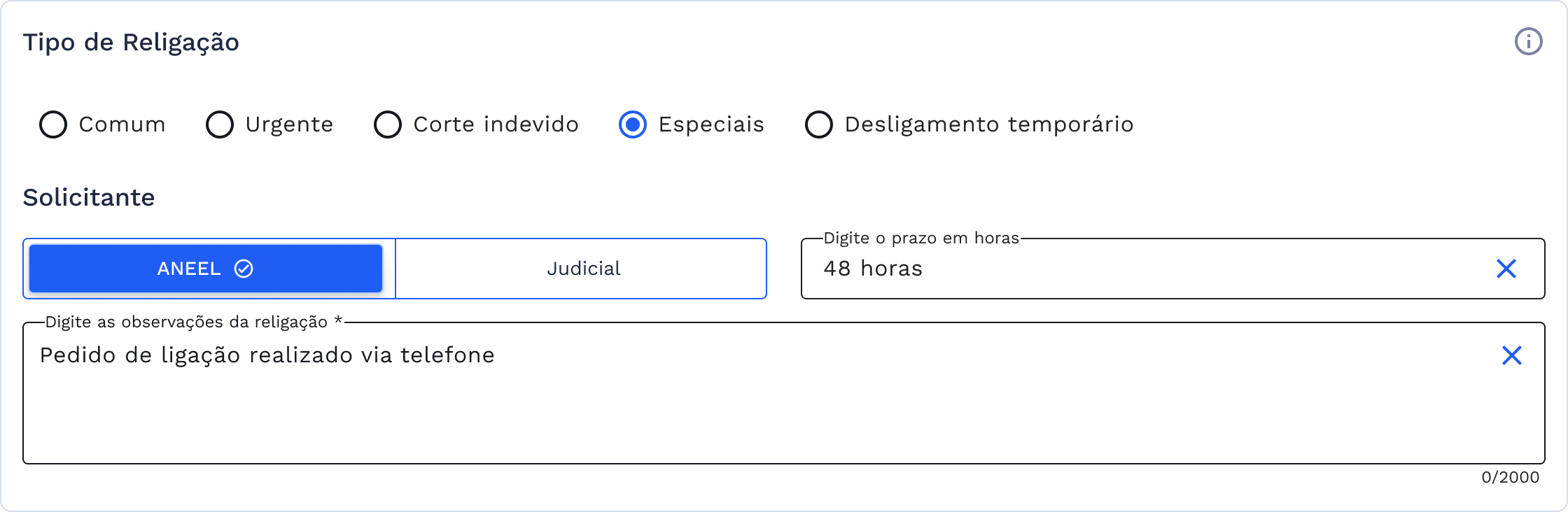Select ANEEL as the solicitante
Image resolution: width=1568 pixels, height=512 pixels.
tap(203, 268)
